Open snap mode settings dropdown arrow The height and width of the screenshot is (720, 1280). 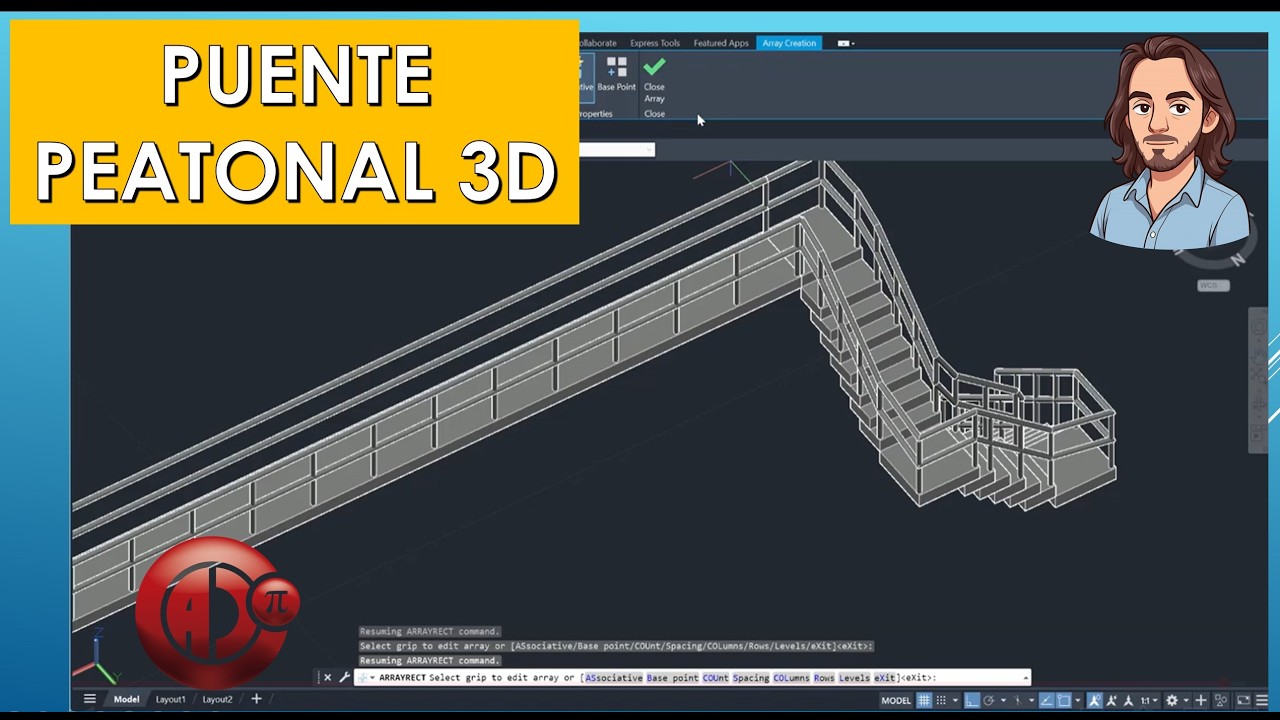point(955,700)
